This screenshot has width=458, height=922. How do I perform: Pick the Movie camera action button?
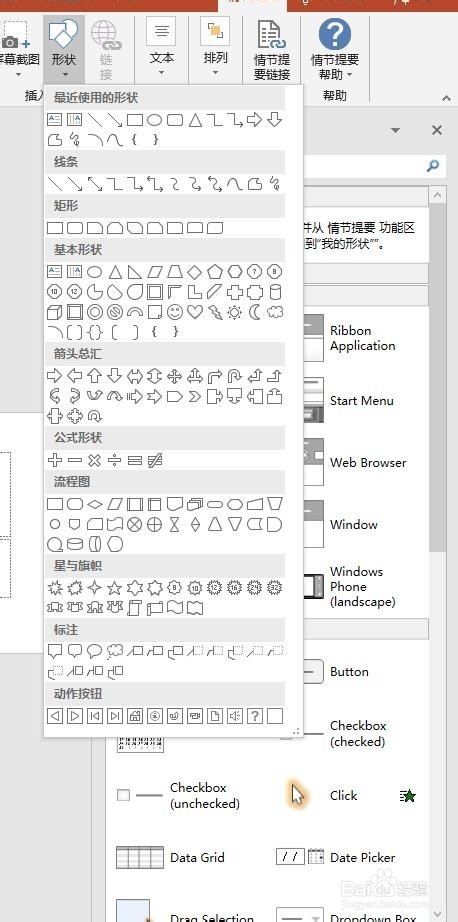tap(195, 716)
